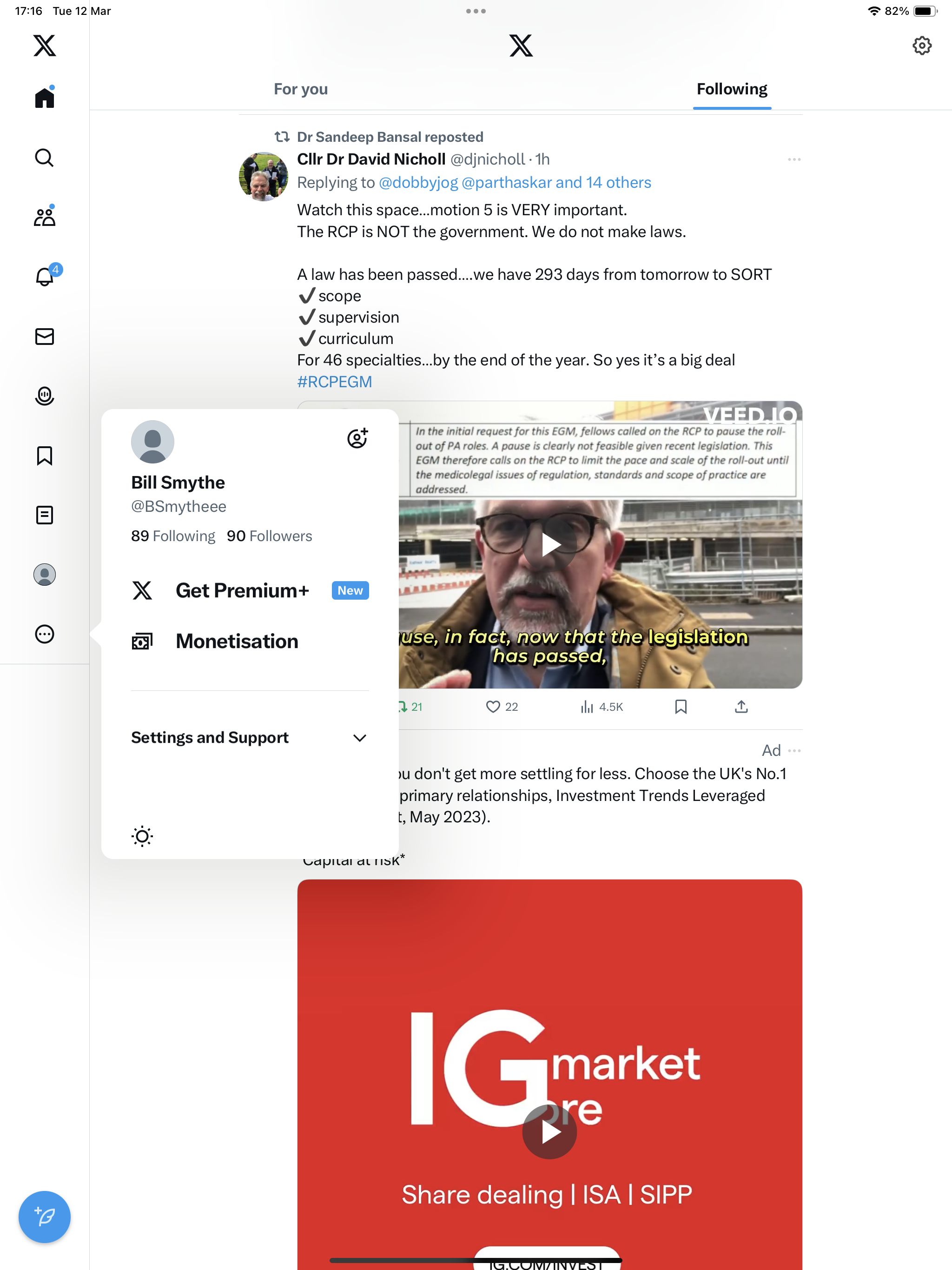Open Notifications bell with badge

coord(46,276)
